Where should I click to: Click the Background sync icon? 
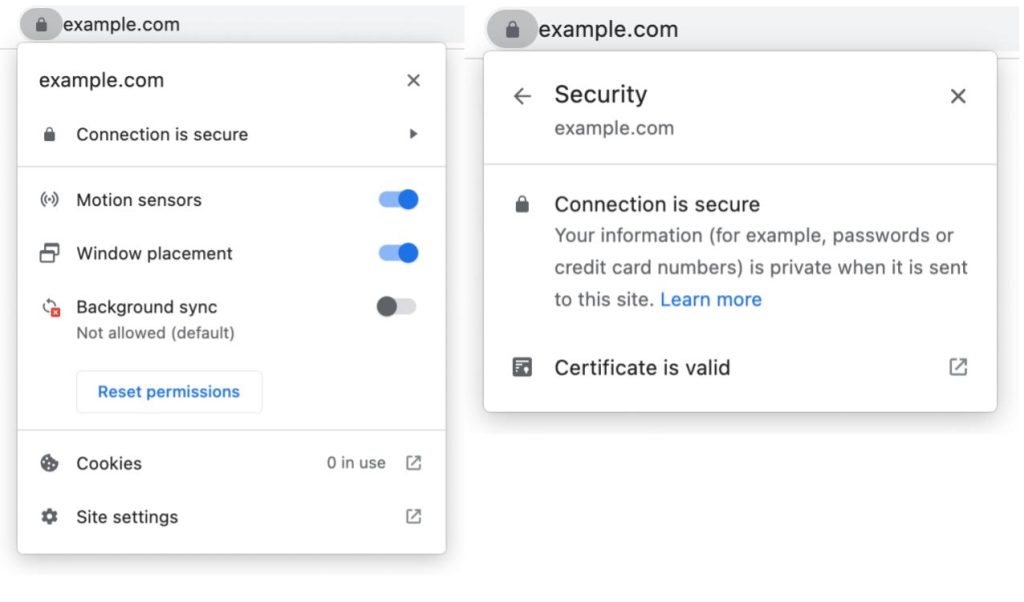pyautogui.click(x=50, y=308)
